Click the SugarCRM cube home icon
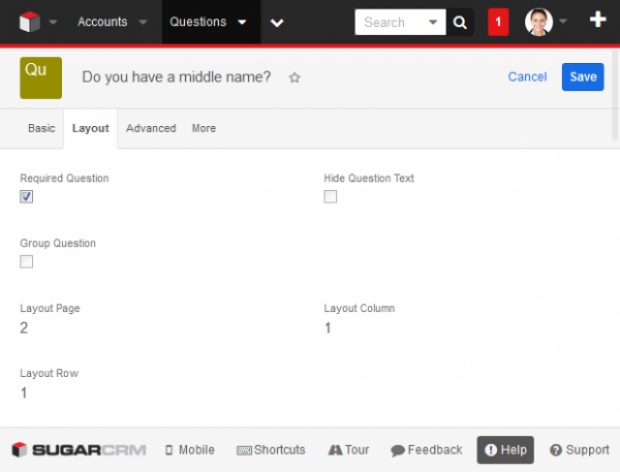The height and width of the screenshot is (472, 620). 30,22
